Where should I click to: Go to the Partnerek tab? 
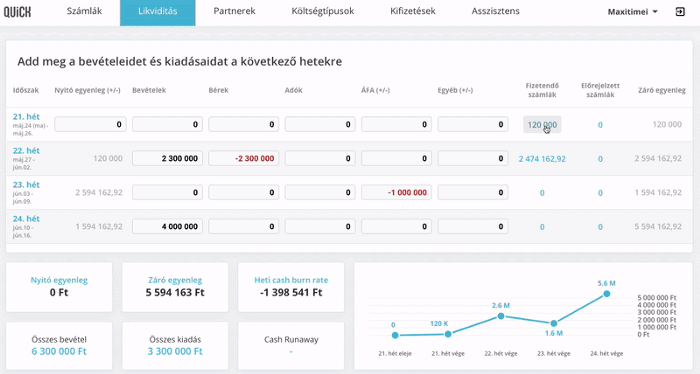coord(234,11)
